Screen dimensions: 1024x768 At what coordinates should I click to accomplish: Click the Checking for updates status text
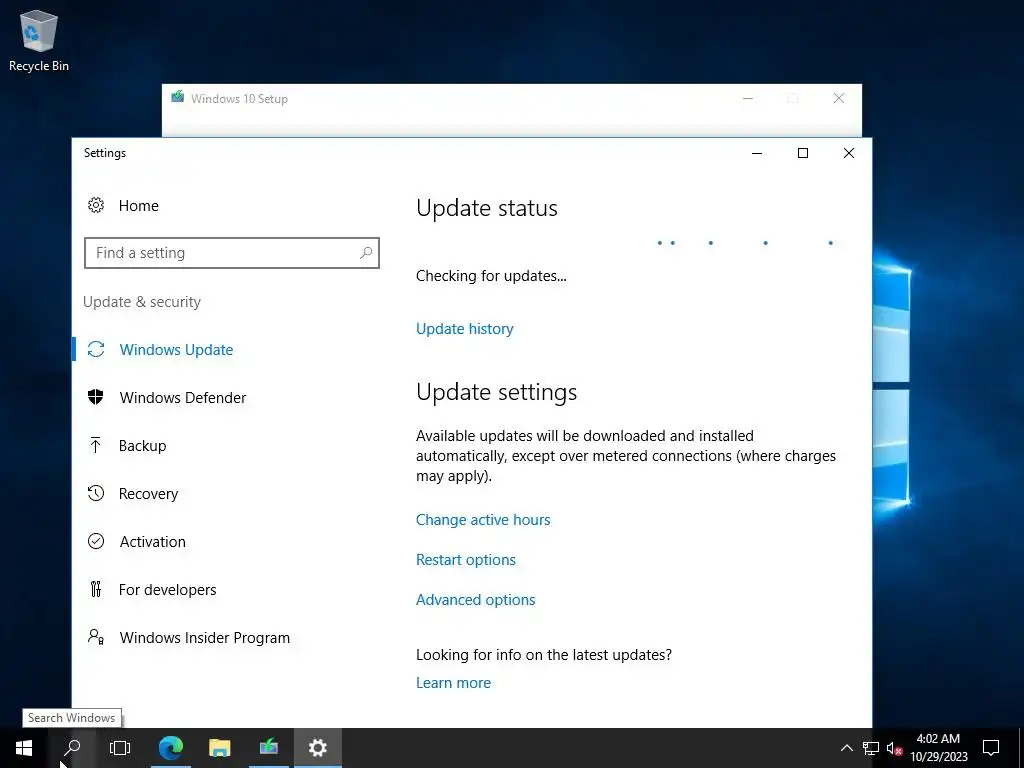pyautogui.click(x=491, y=276)
